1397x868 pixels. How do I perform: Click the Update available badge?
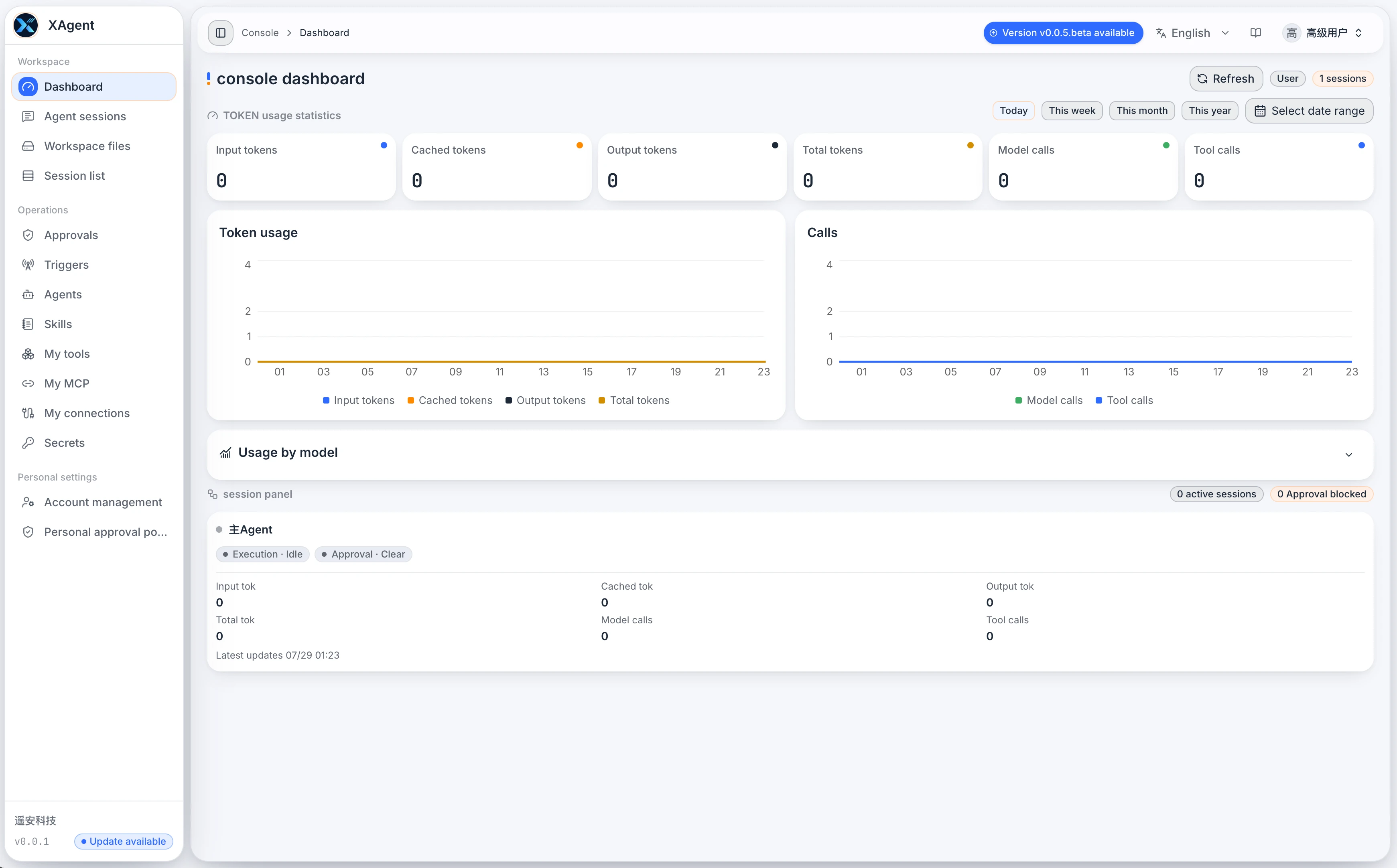124,841
